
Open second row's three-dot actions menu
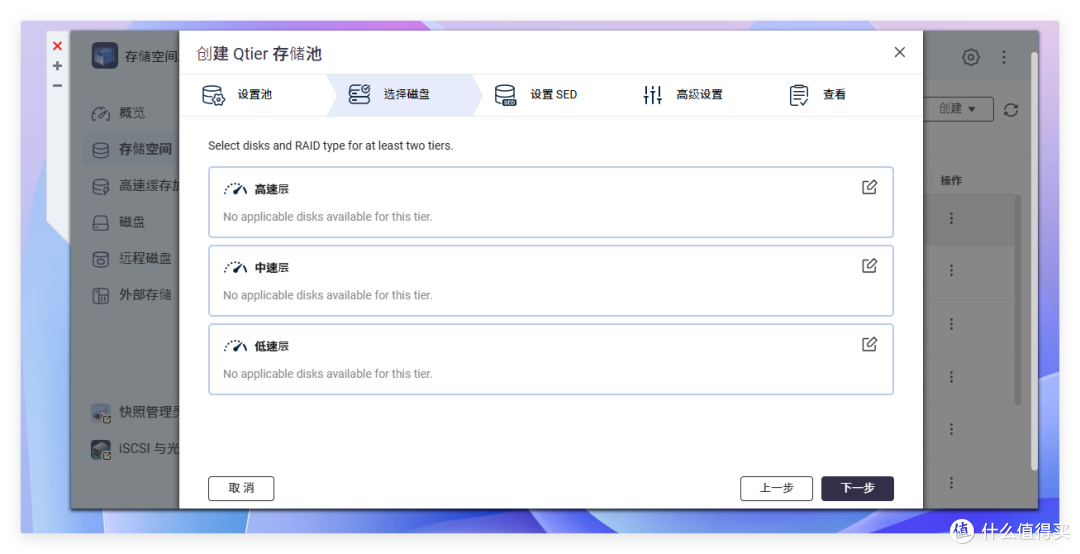pyautogui.click(x=951, y=271)
